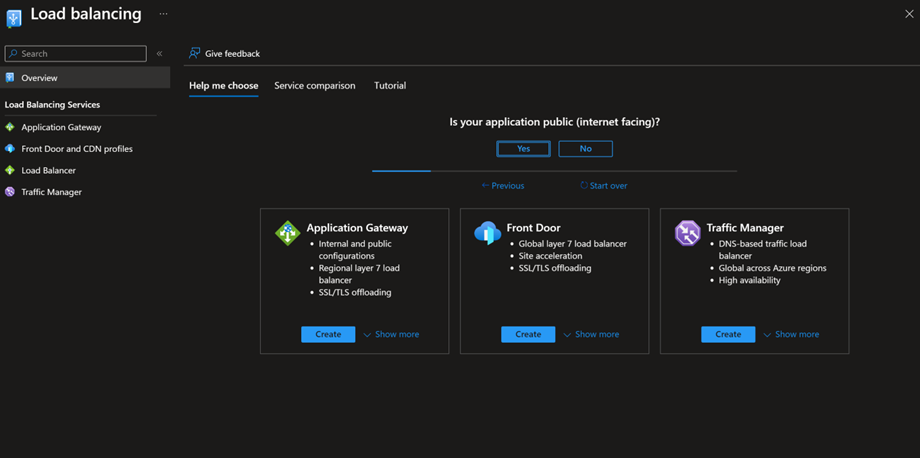Screen dimensions: 920x458
Task: Open the ellipsis menu next to Load balancing
Action: [163, 13]
